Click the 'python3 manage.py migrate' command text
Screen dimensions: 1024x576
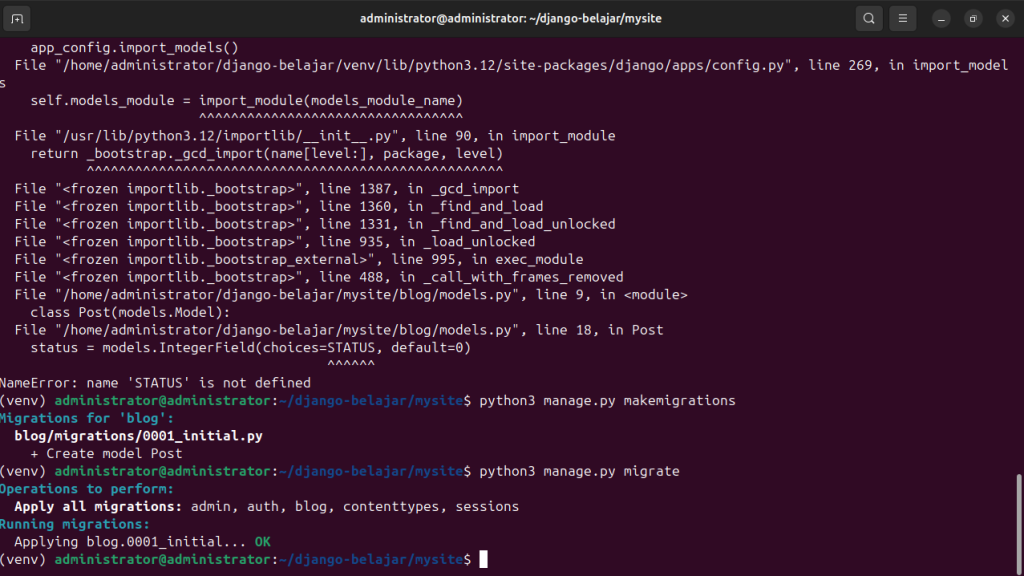(x=579, y=471)
